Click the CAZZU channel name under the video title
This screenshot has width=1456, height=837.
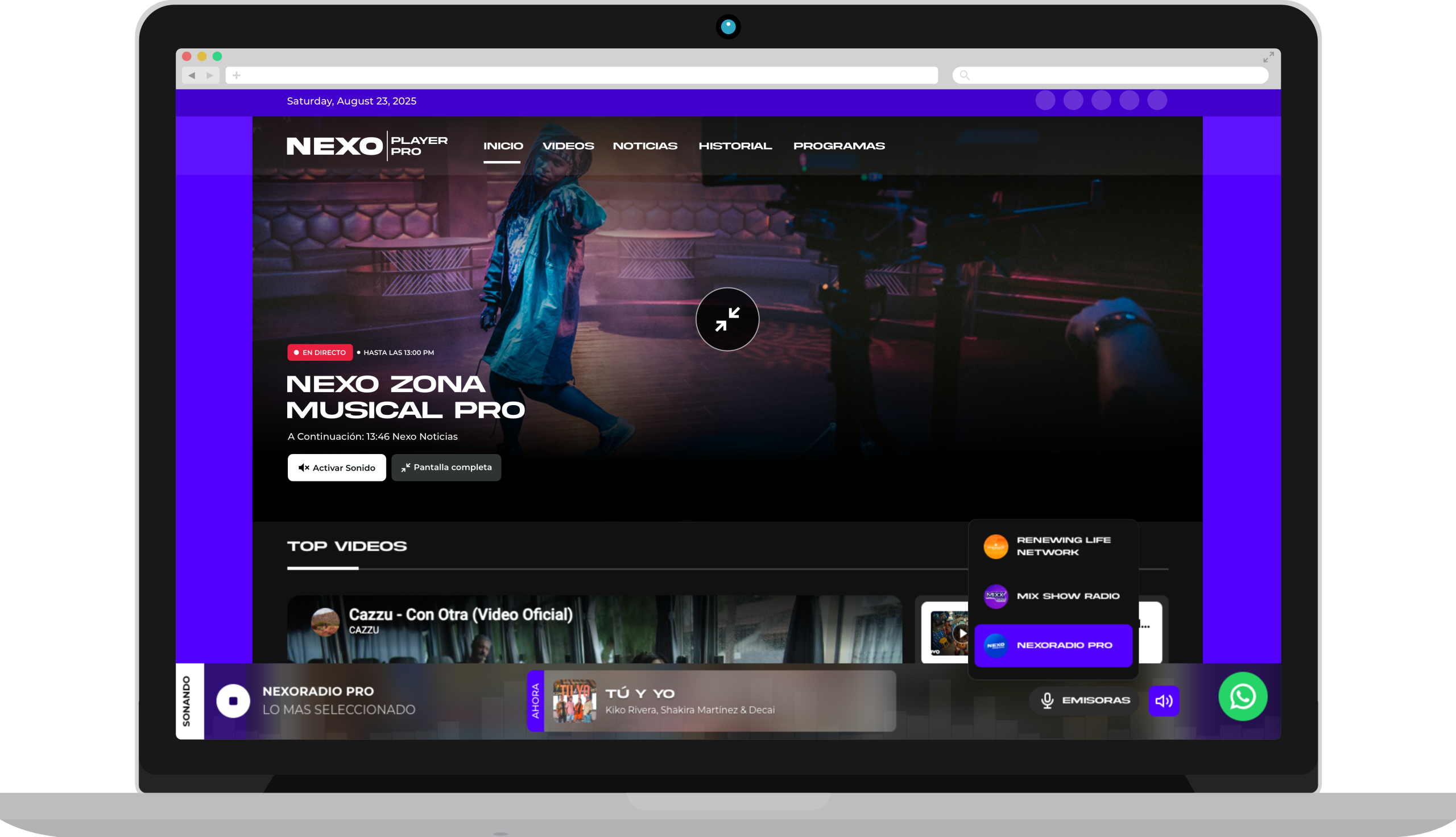(x=365, y=630)
